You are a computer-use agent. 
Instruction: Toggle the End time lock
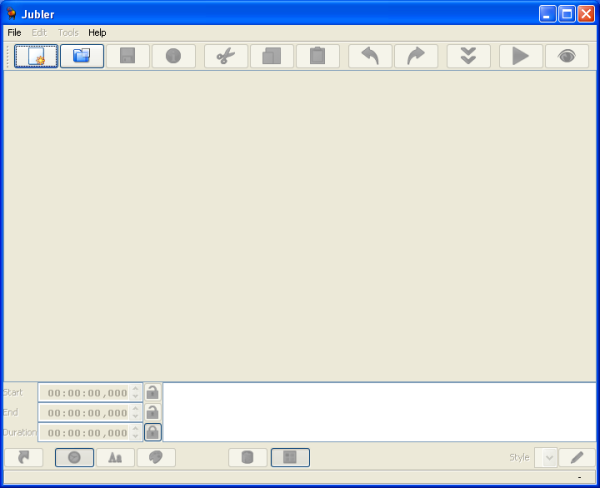click(152, 412)
